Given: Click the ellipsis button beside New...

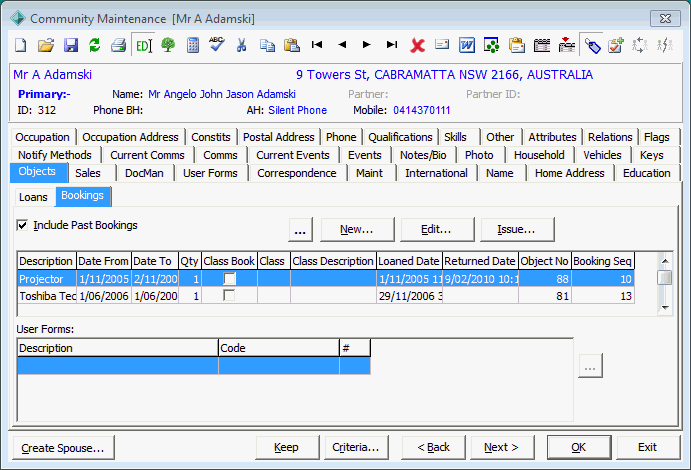Looking at the screenshot, I should (x=300, y=229).
